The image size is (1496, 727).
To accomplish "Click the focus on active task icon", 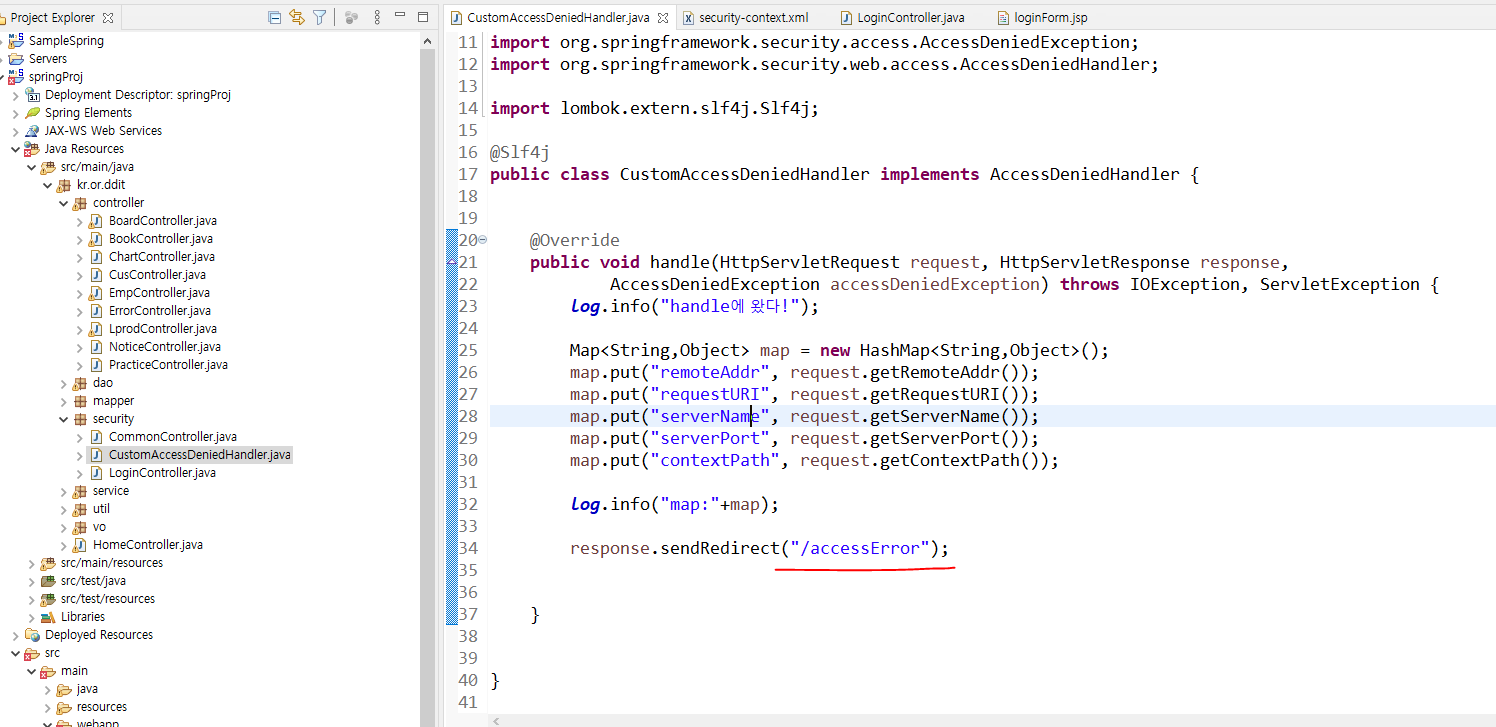I will [351, 17].
